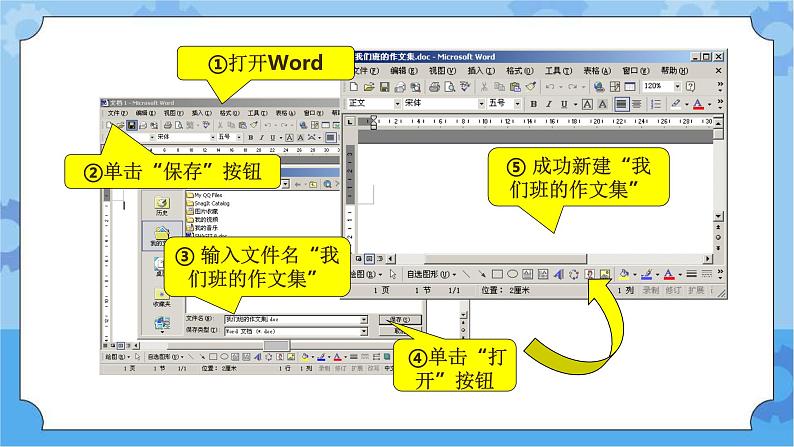Click Up One Level folder icon in Save dialog
This screenshot has height=447, width=794.
click(x=313, y=184)
